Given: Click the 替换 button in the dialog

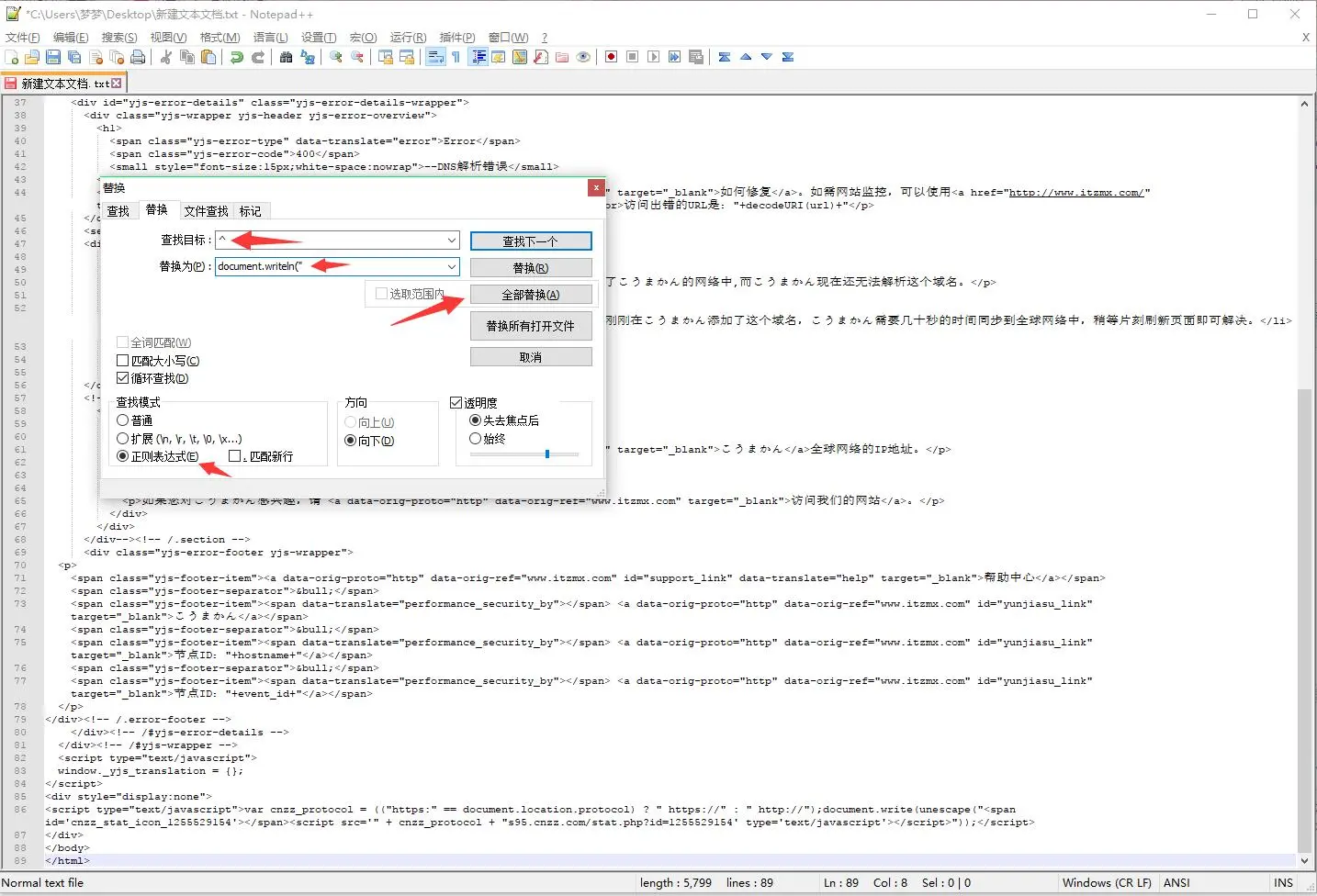Looking at the screenshot, I should pos(531,268).
